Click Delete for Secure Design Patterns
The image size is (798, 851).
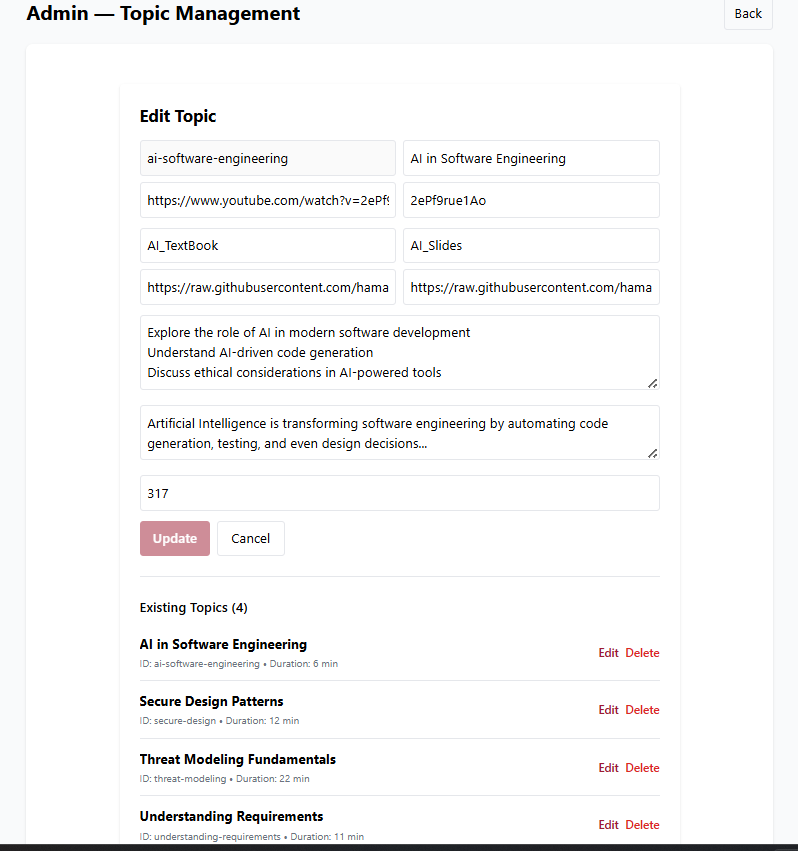[x=642, y=709]
